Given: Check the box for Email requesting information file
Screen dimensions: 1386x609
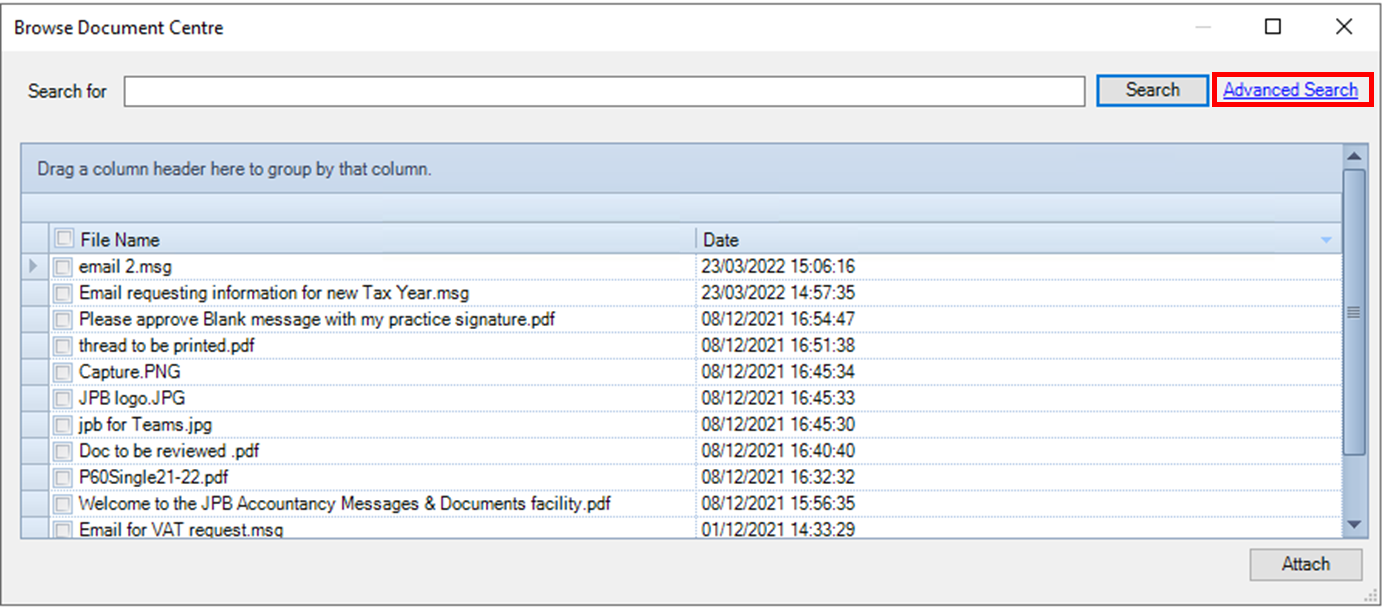Looking at the screenshot, I should click(x=63, y=293).
